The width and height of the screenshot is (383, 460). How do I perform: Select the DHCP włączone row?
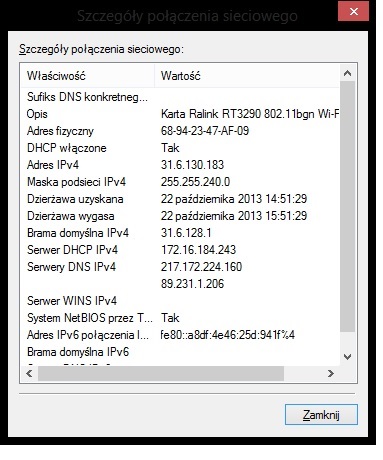point(180,148)
